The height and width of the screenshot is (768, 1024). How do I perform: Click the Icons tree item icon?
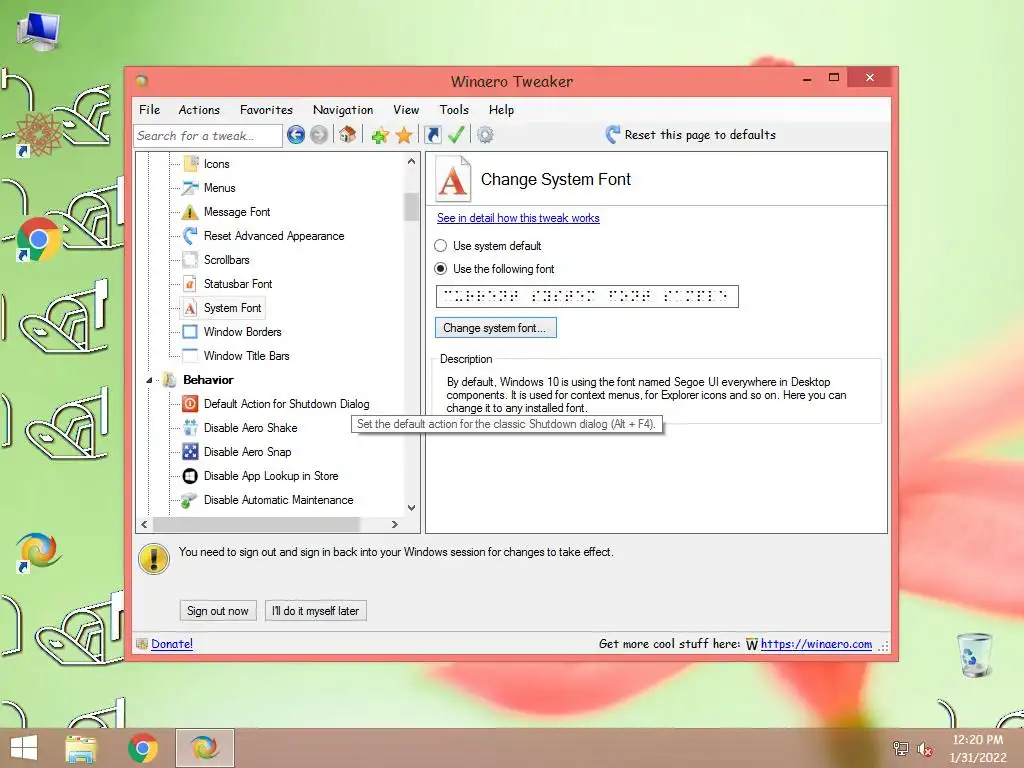click(191, 164)
